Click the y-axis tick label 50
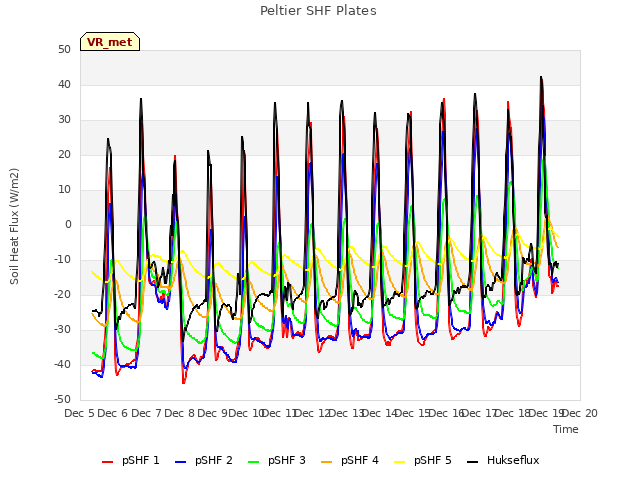The width and height of the screenshot is (640, 480). click(64, 49)
